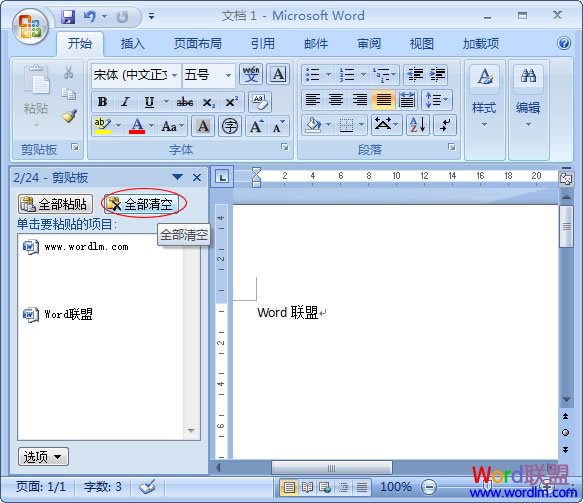Switch to the 页面布局 tab

point(198,44)
